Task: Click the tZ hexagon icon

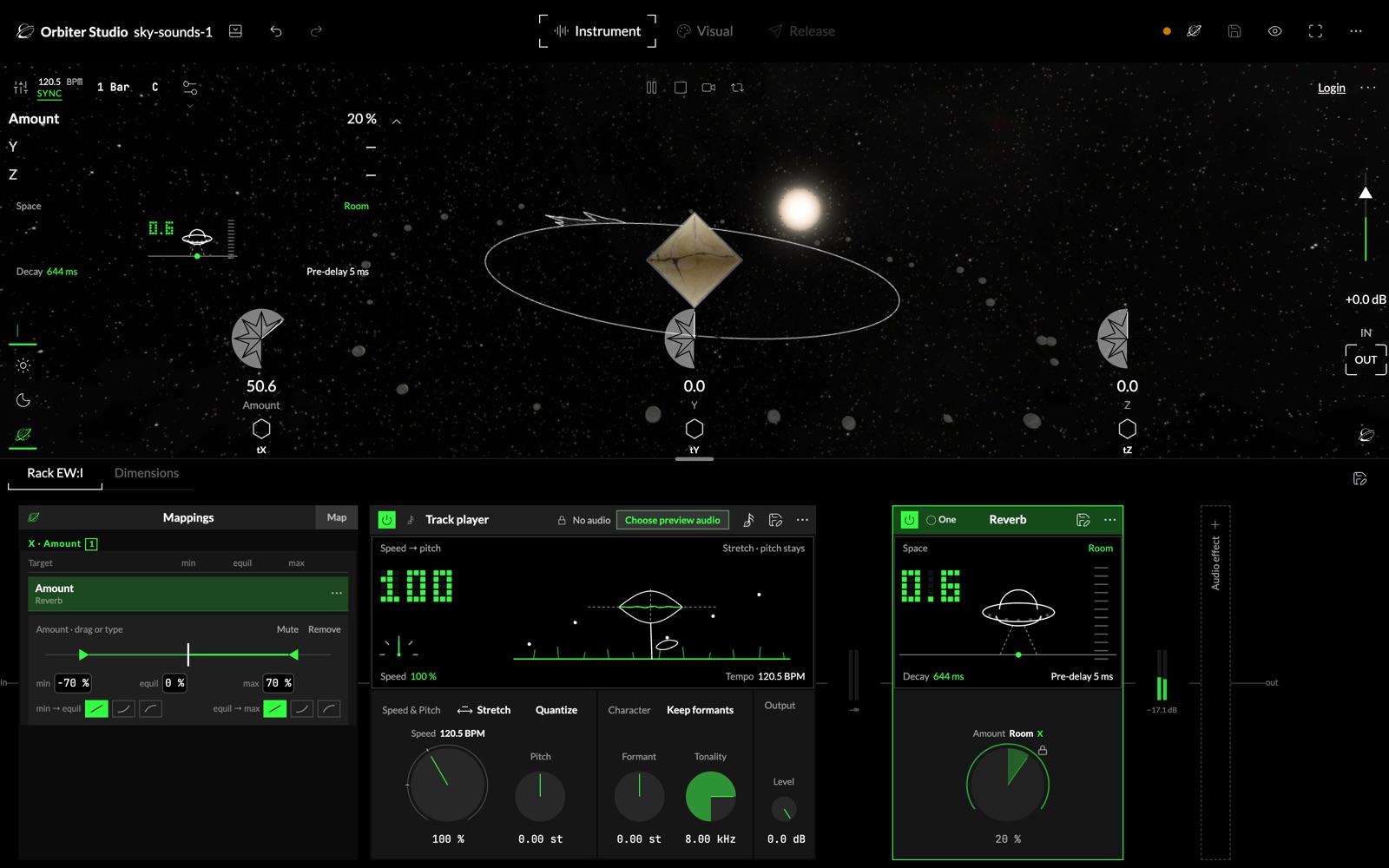Action: tap(1127, 429)
